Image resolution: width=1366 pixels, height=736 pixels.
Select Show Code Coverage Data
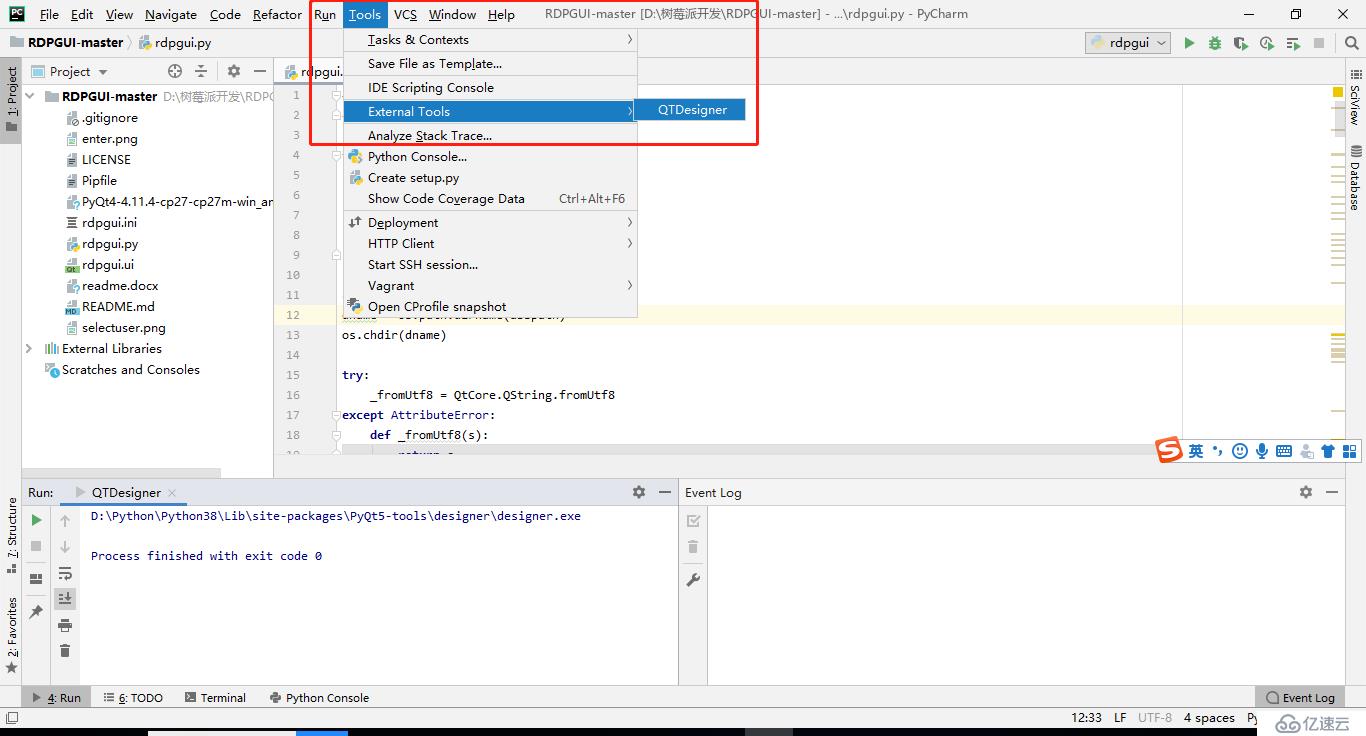click(490, 198)
